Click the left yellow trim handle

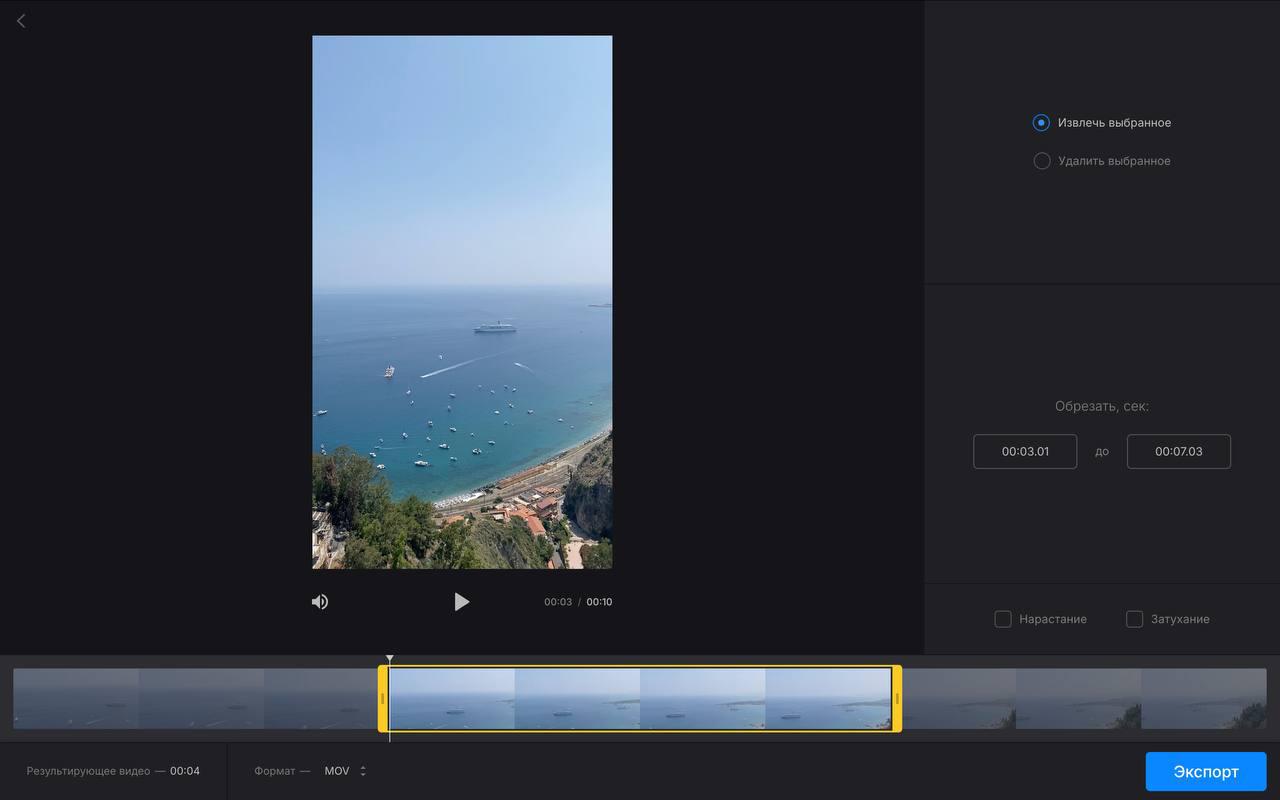click(x=382, y=698)
